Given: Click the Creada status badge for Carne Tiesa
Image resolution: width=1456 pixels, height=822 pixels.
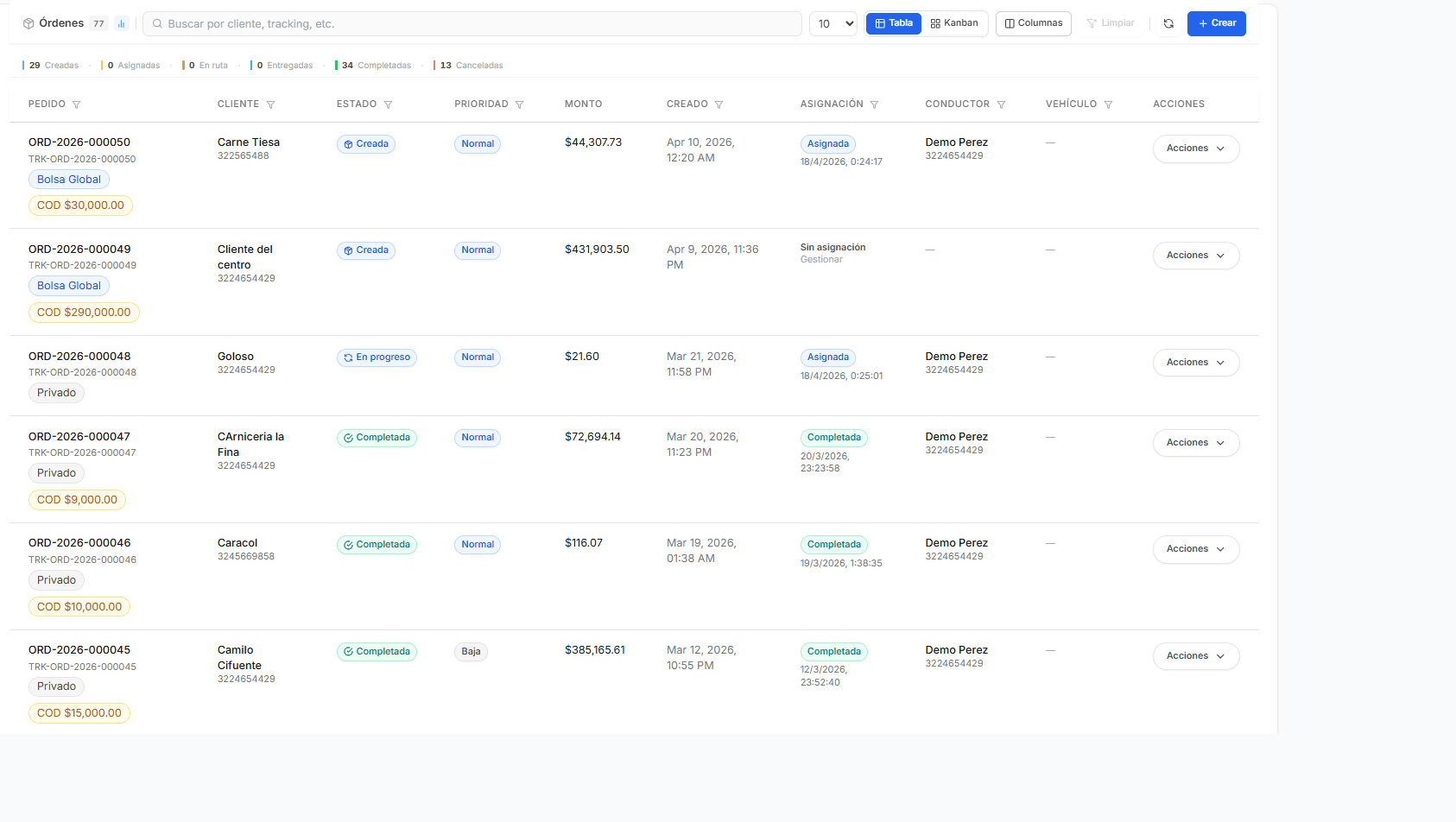Looking at the screenshot, I should (x=366, y=144).
